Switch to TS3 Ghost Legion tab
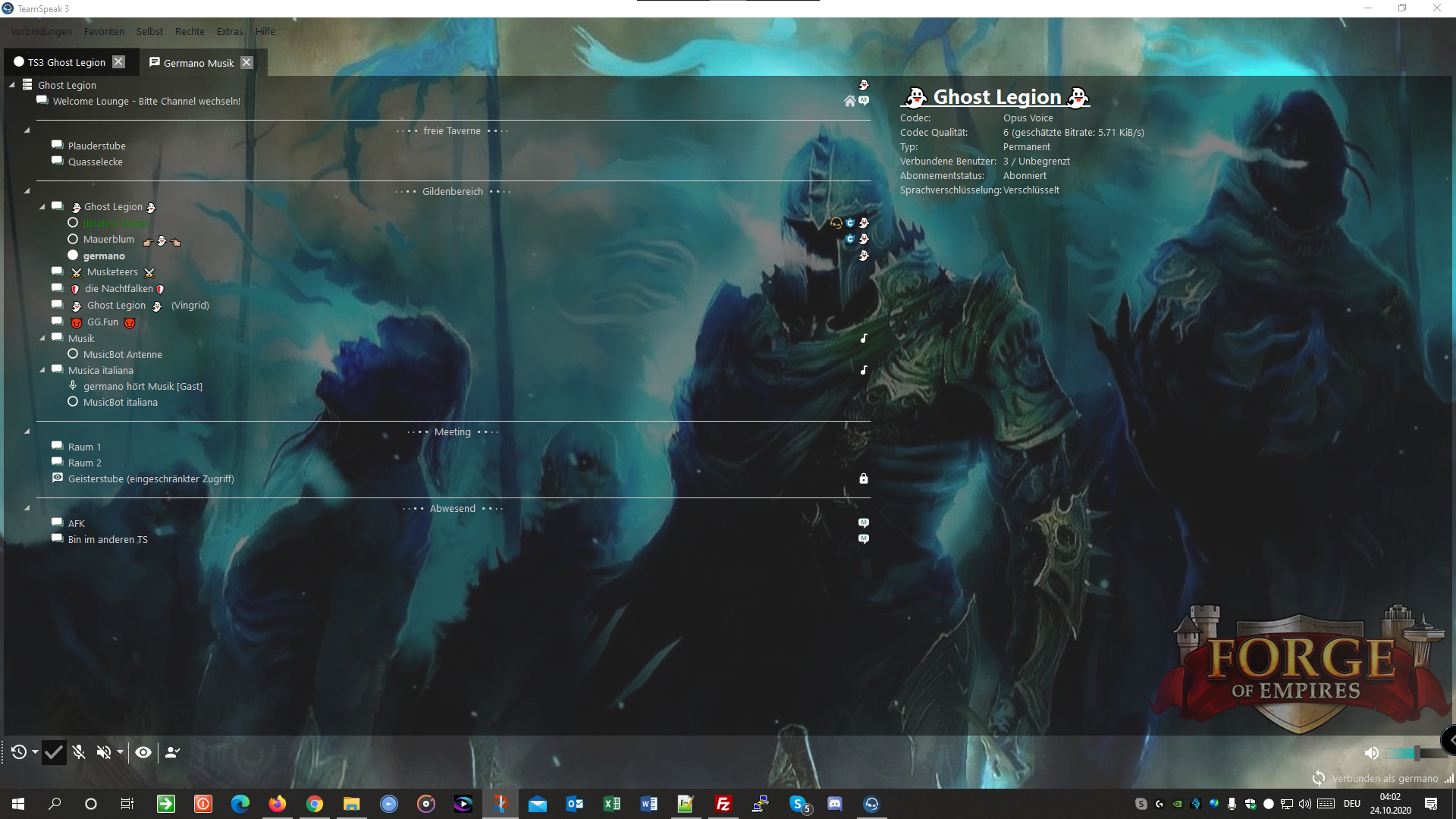1456x819 pixels. pos(67,62)
